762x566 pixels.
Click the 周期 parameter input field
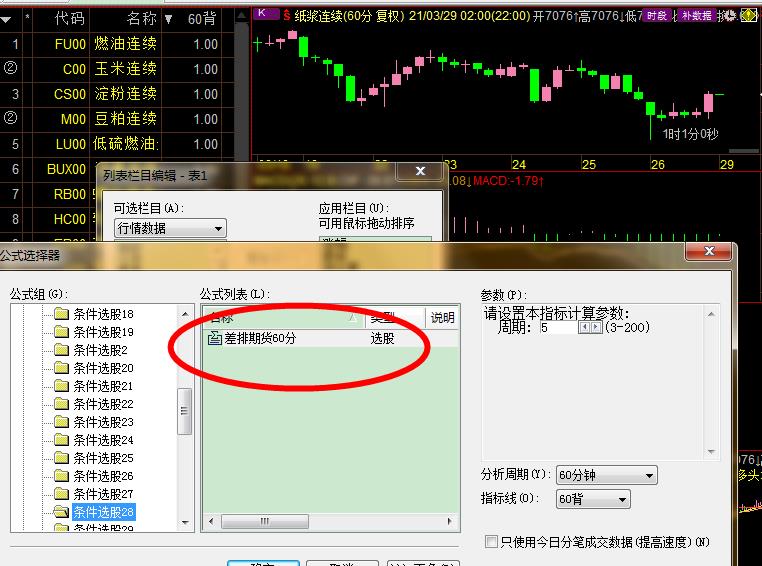pyautogui.click(x=559, y=328)
